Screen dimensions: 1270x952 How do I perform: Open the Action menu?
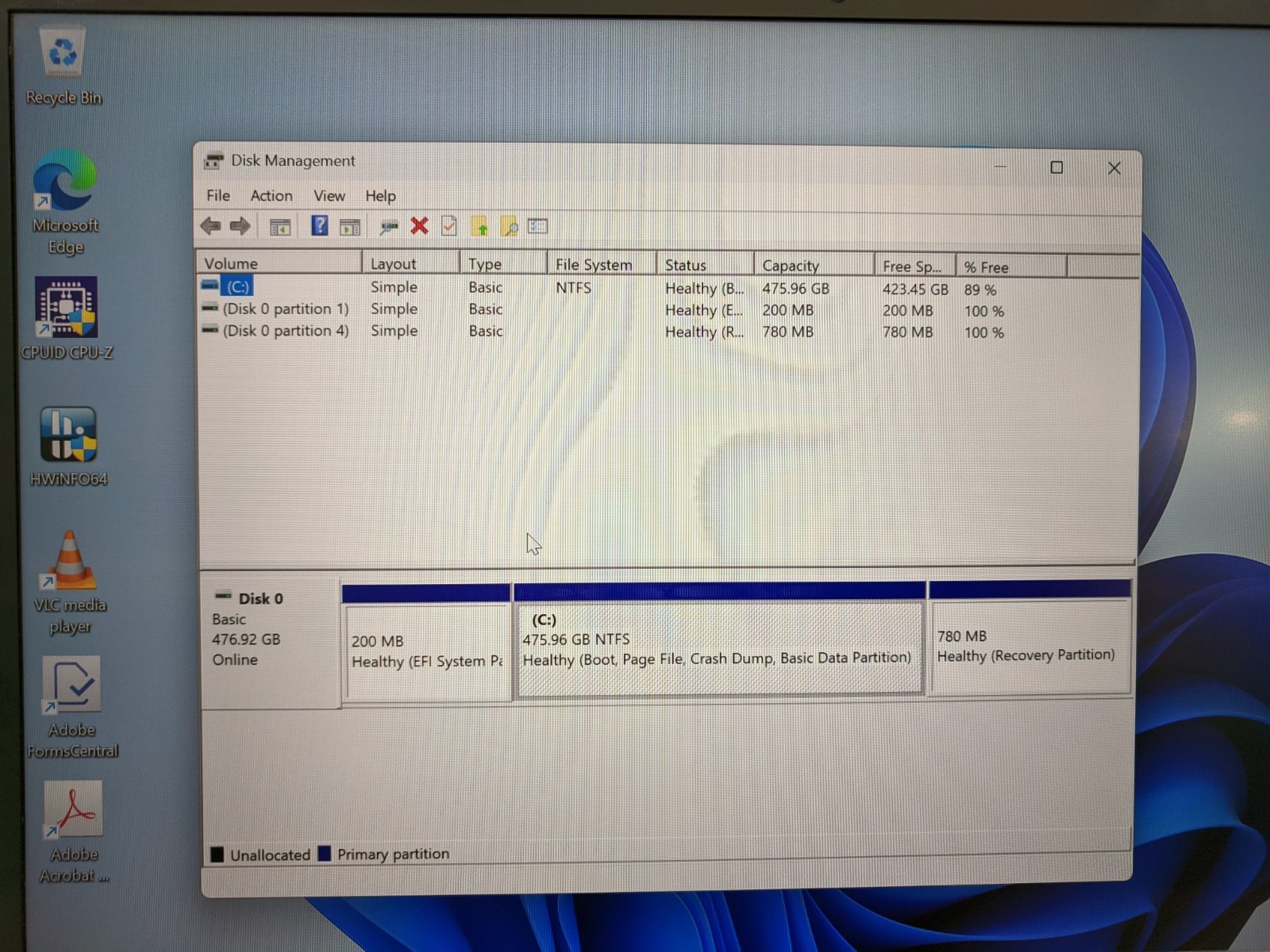click(x=271, y=195)
